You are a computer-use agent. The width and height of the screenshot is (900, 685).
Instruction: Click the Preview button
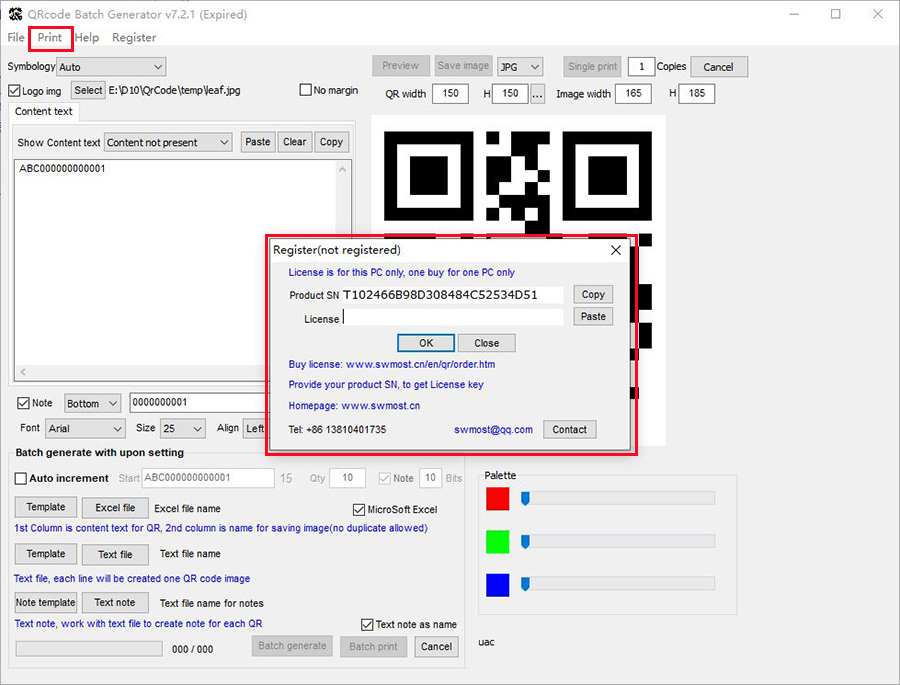[401, 65]
